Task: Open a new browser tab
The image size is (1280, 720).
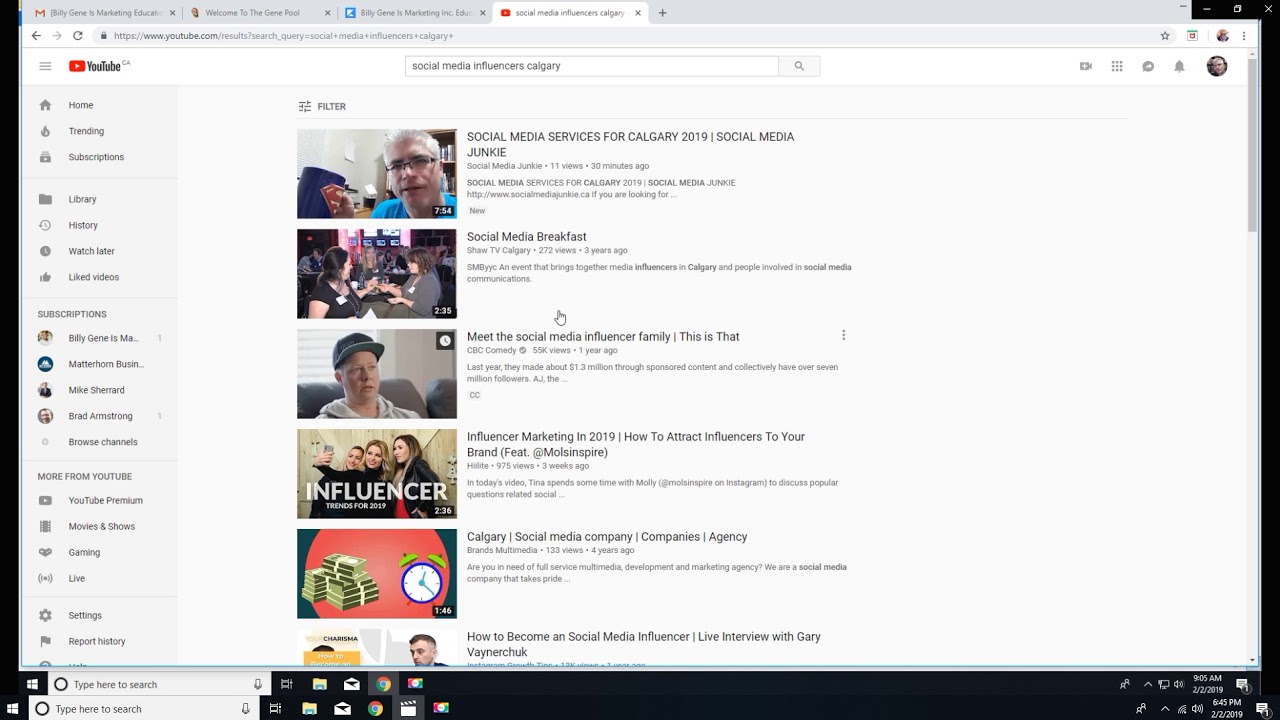Action: [x=662, y=13]
